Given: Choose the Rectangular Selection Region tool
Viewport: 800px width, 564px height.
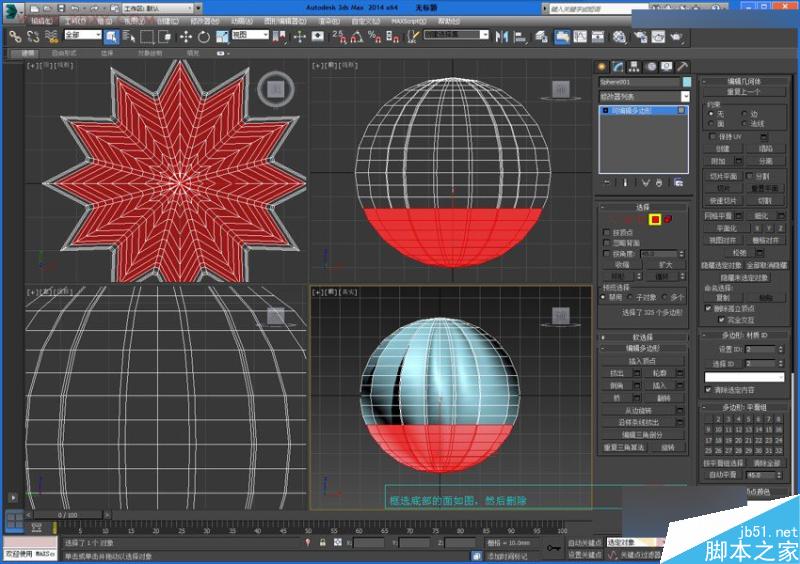Looking at the screenshot, I should [x=147, y=37].
